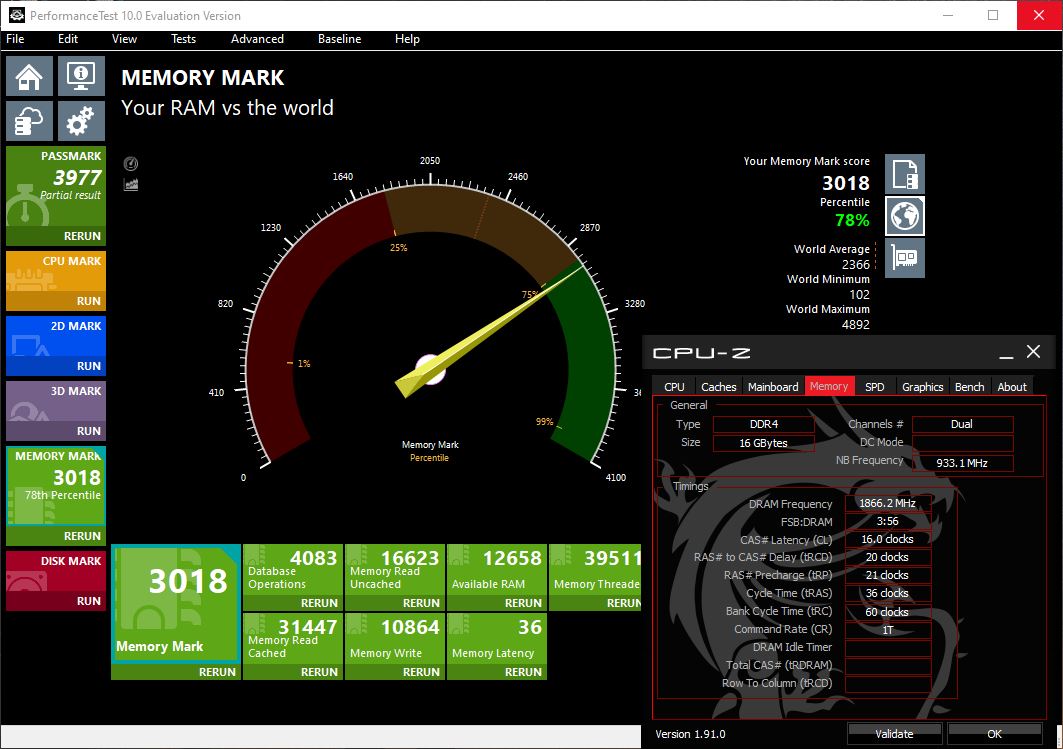Open the Graphics tab in CPU-Z
This screenshot has height=749, width=1063.
coord(923,386)
